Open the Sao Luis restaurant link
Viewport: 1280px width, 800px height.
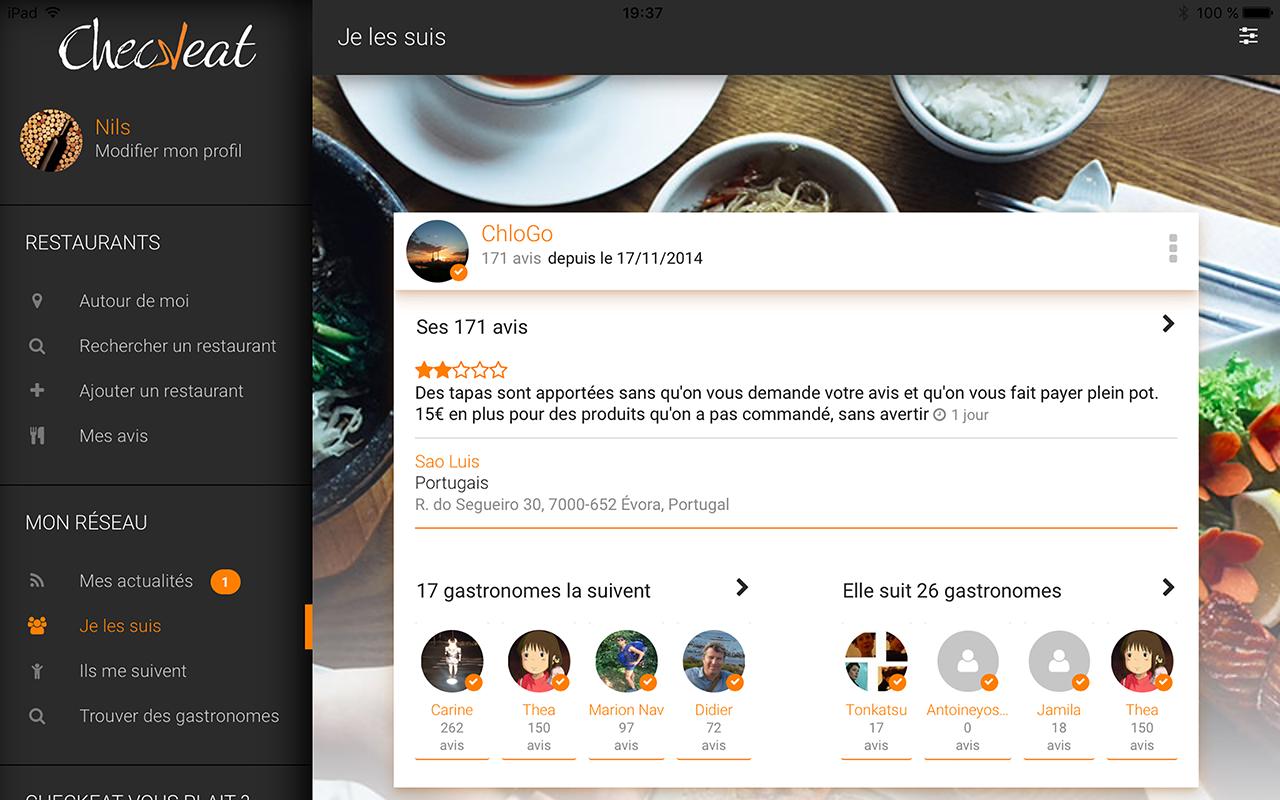click(x=447, y=462)
